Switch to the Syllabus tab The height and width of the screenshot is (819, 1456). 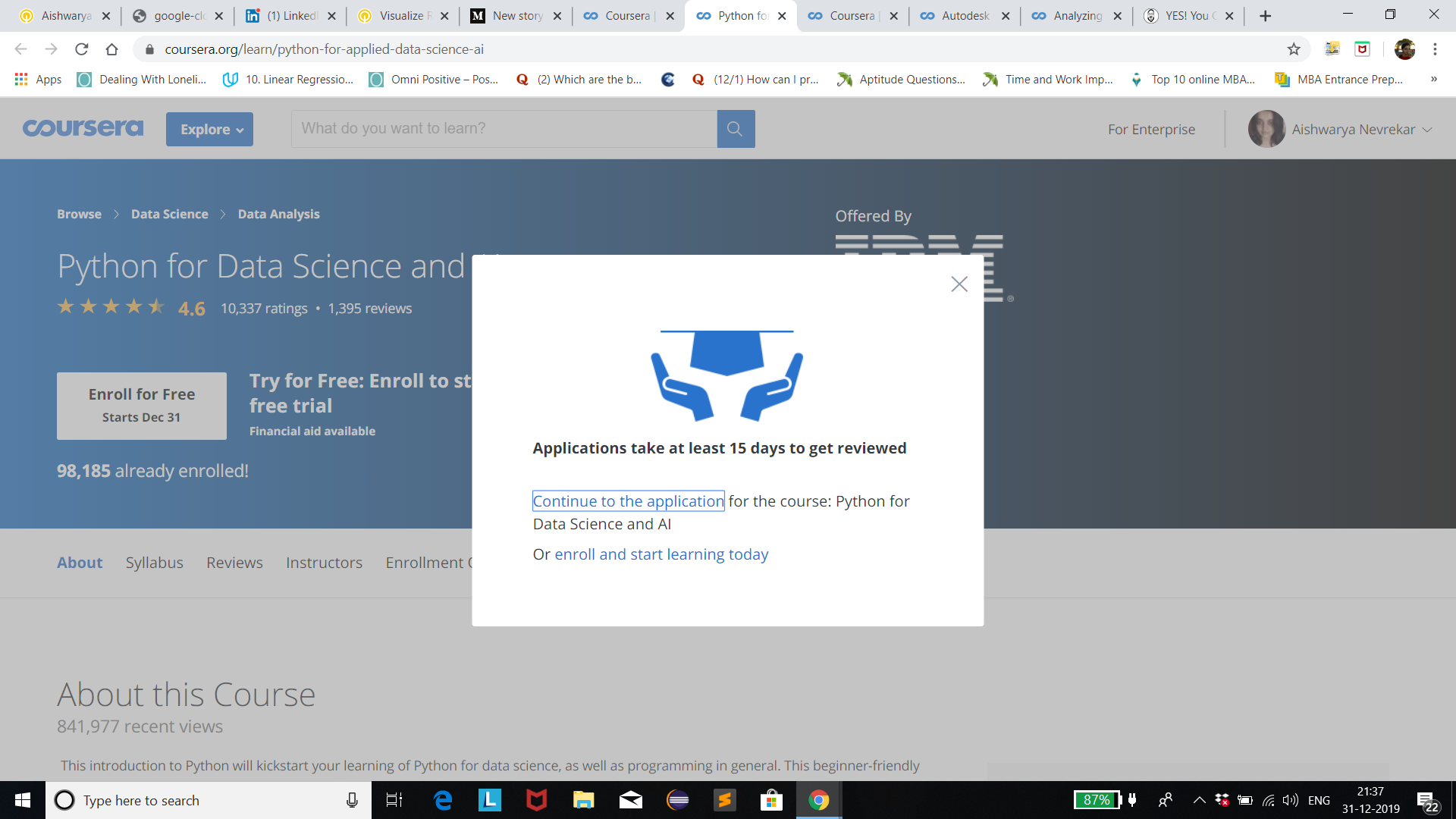click(x=155, y=563)
